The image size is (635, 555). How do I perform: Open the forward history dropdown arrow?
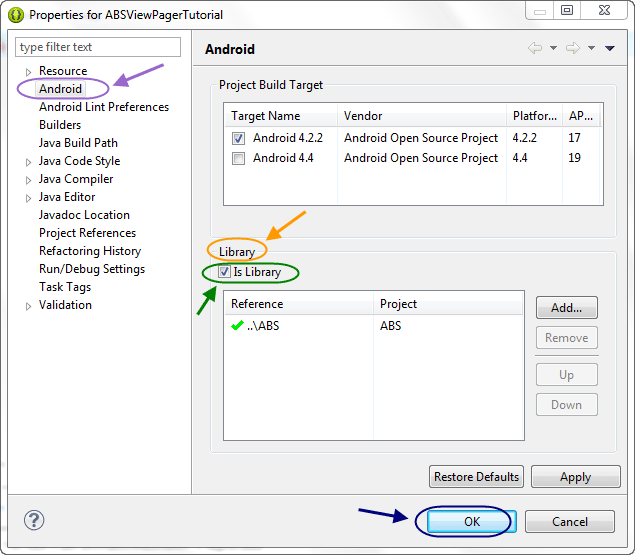pos(591,48)
